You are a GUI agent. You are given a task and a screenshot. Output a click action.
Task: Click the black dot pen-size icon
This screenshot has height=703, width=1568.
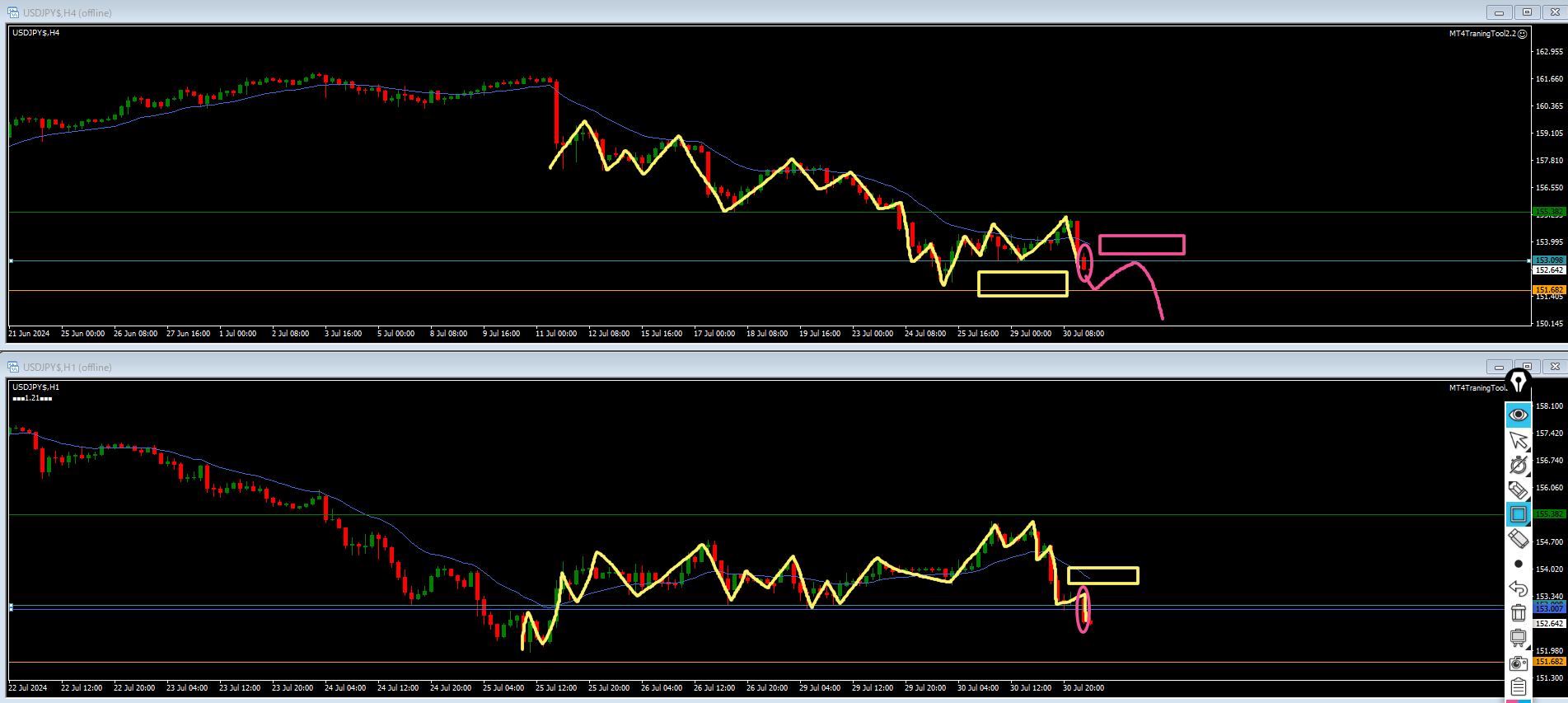1518,564
